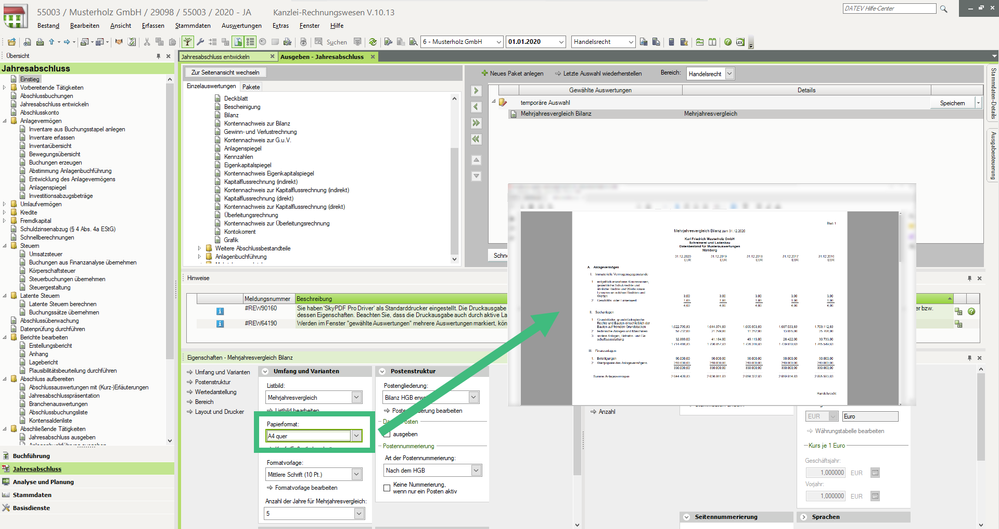Screen dimensions: 999x529
Task: Expand Weitere Abschlussbestandteile tree node
Action: (x=199, y=249)
